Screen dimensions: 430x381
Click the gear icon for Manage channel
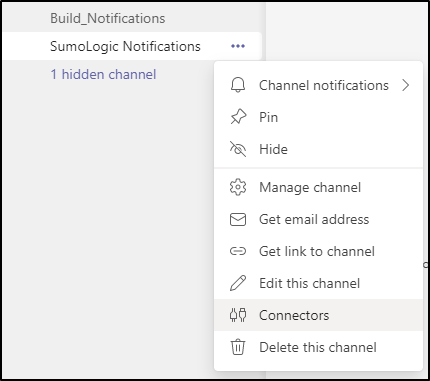click(238, 187)
